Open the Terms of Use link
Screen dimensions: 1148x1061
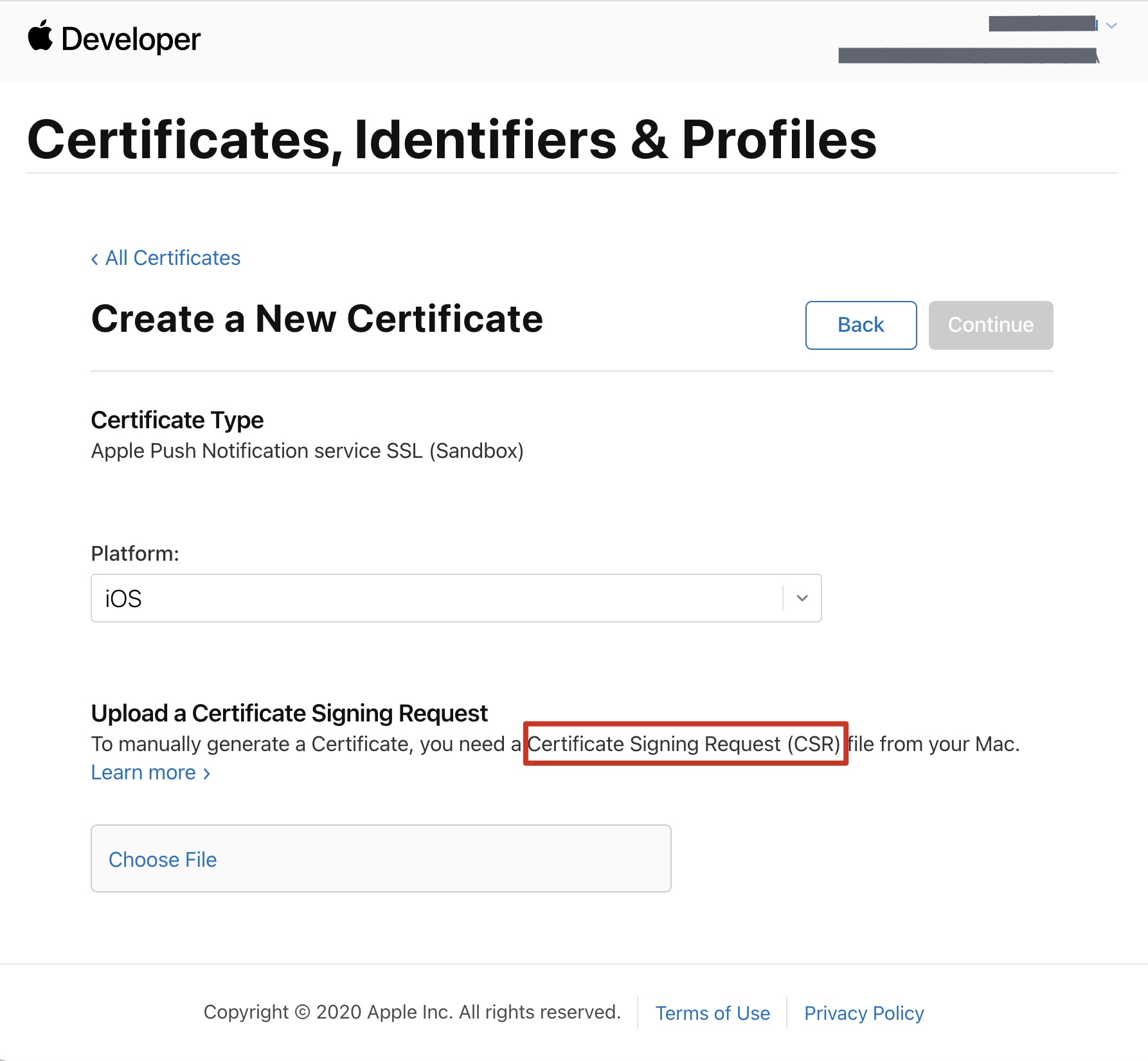click(x=712, y=1013)
